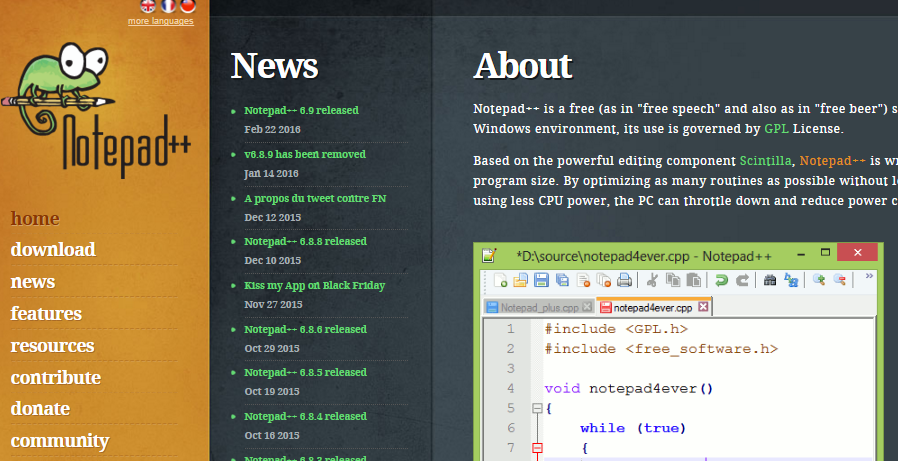Open the resources page
This screenshot has height=461, width=898.
[52, 345]
